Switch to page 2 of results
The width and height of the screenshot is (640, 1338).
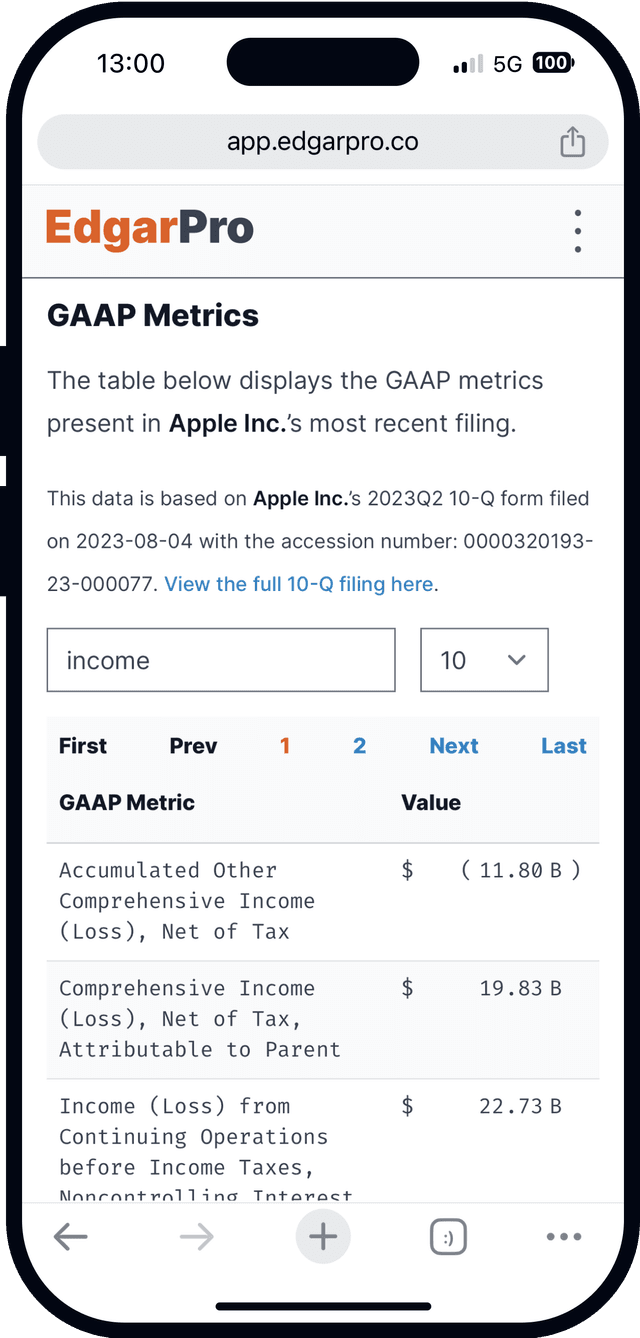(359, 745)
